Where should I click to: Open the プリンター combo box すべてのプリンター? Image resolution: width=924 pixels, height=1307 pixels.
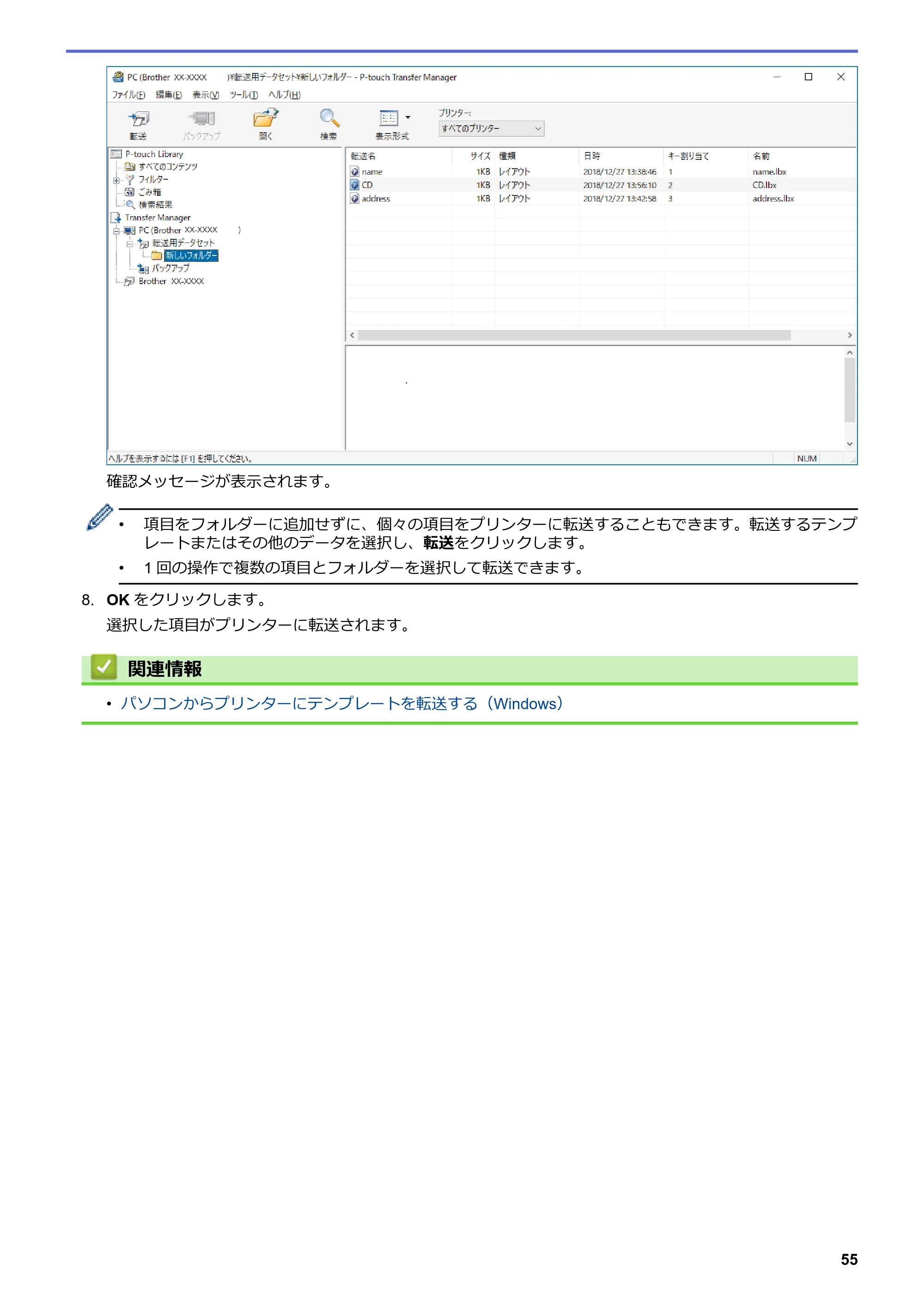click(491, 128)
